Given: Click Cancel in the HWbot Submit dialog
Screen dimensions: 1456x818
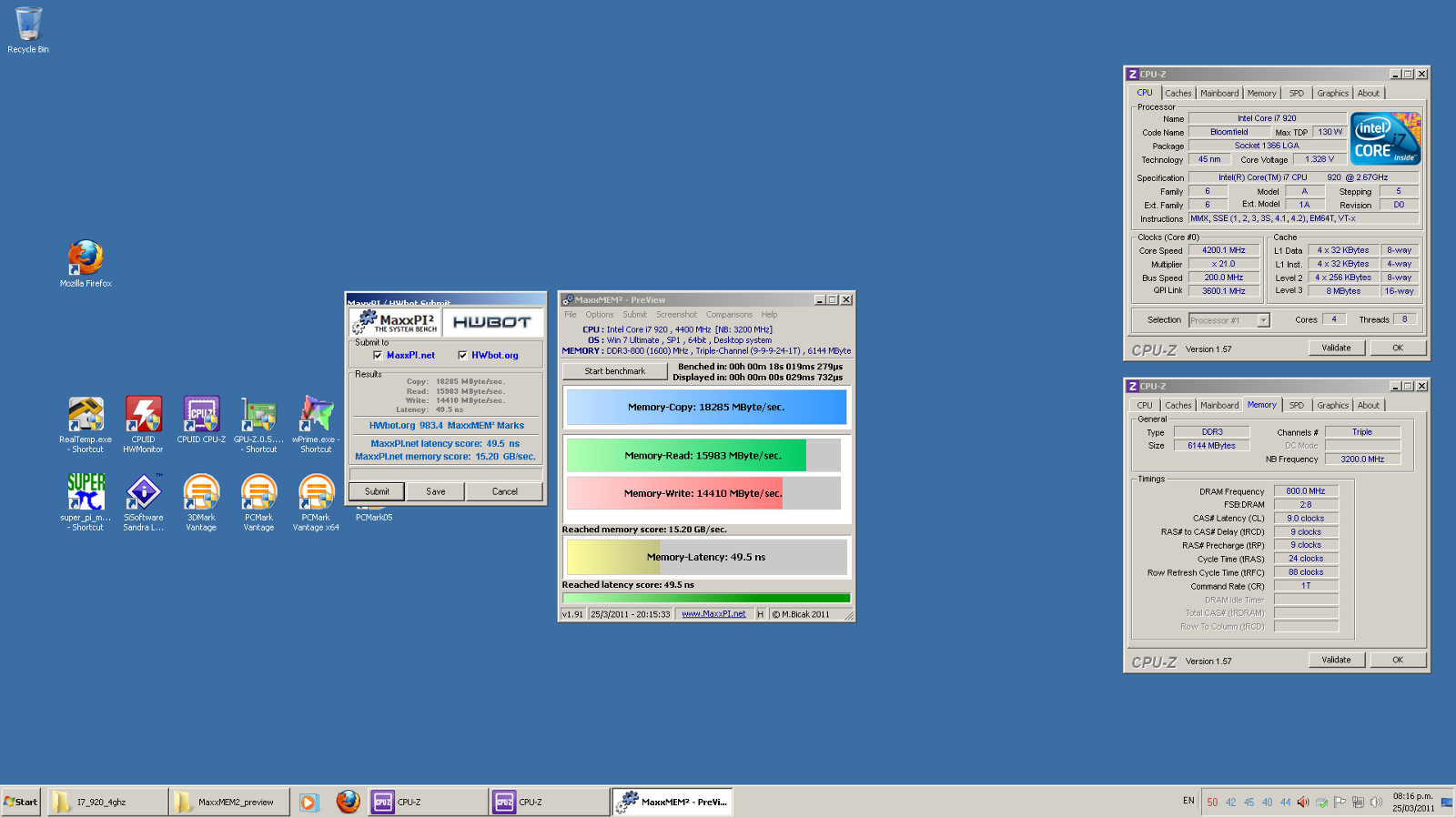Looking at the screenshot, I should [x=505, y=491].
